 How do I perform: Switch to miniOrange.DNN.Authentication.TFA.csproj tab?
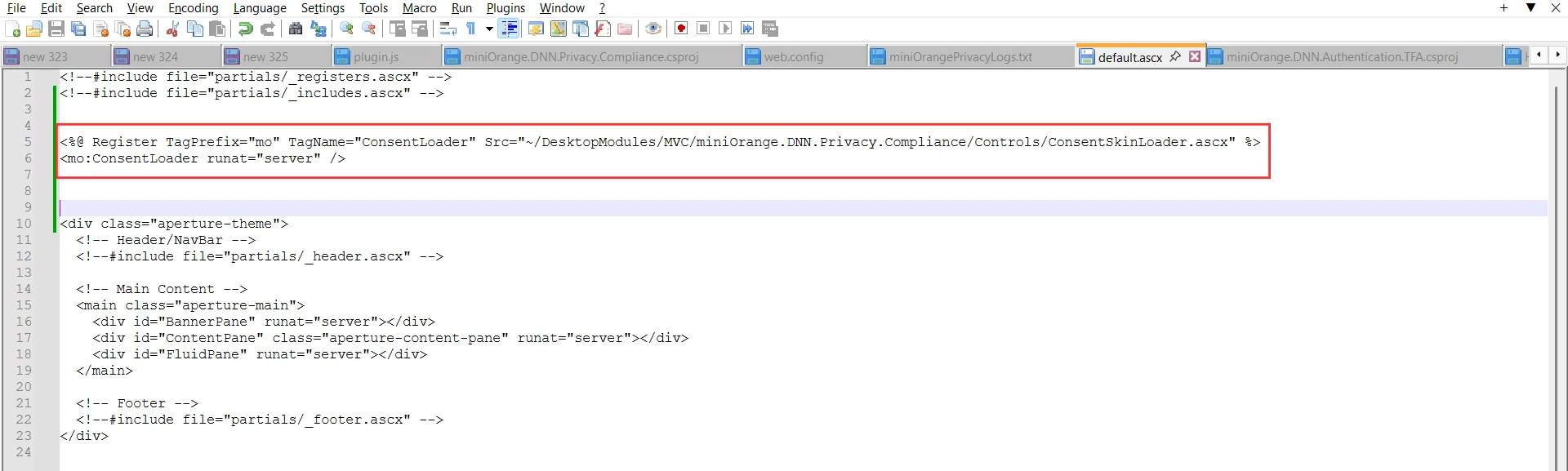[x=1354, y=57]
